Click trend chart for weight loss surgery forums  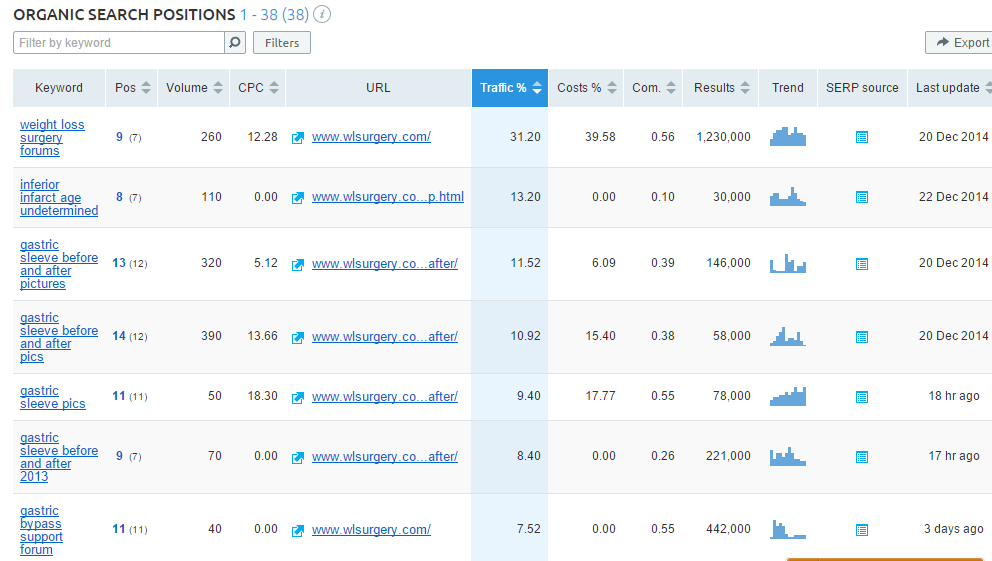coord(788,137)
